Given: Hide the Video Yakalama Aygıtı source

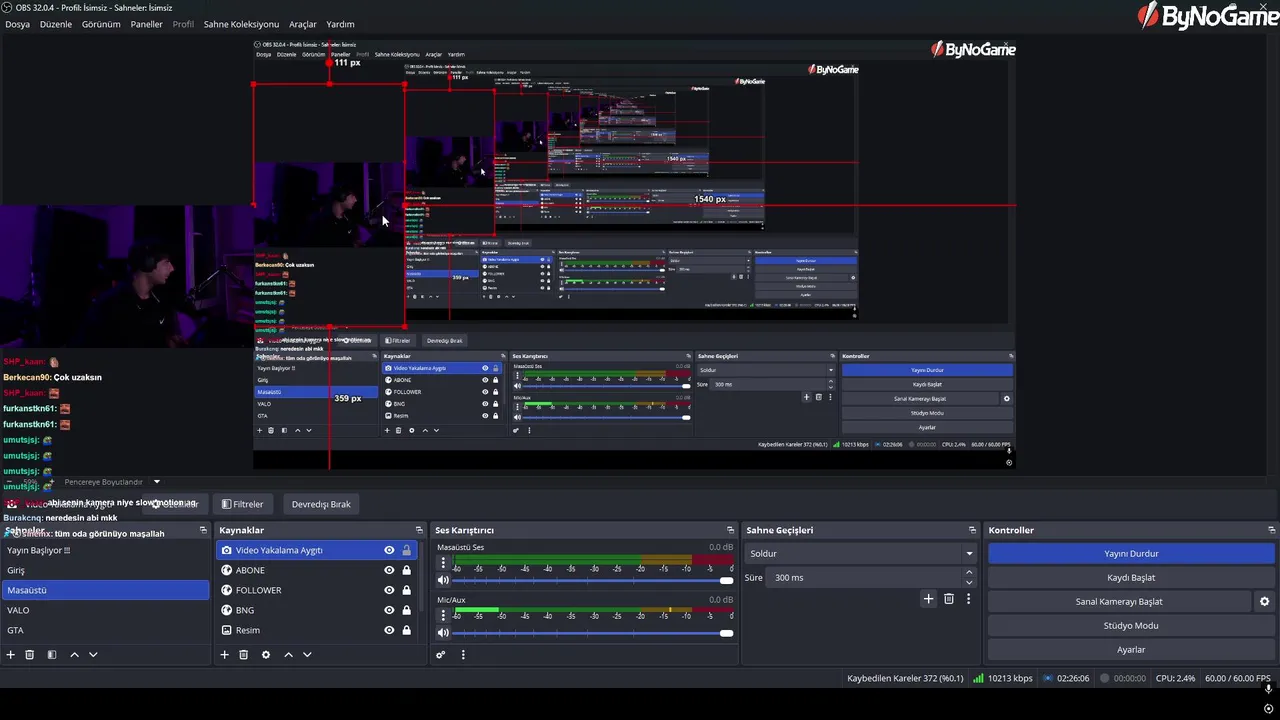Looking at the screenshot, I should pyautogui.click(x=389, y=550).
